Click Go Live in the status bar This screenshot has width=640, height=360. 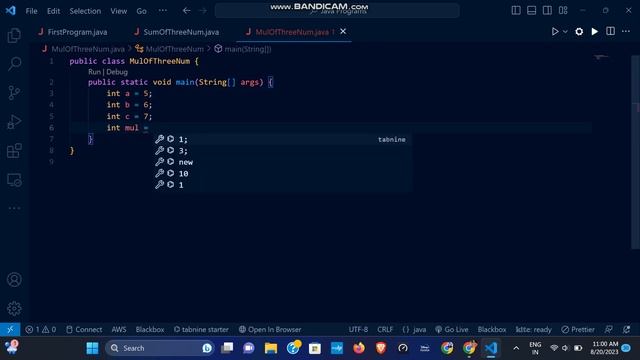(x=452, y=329)
